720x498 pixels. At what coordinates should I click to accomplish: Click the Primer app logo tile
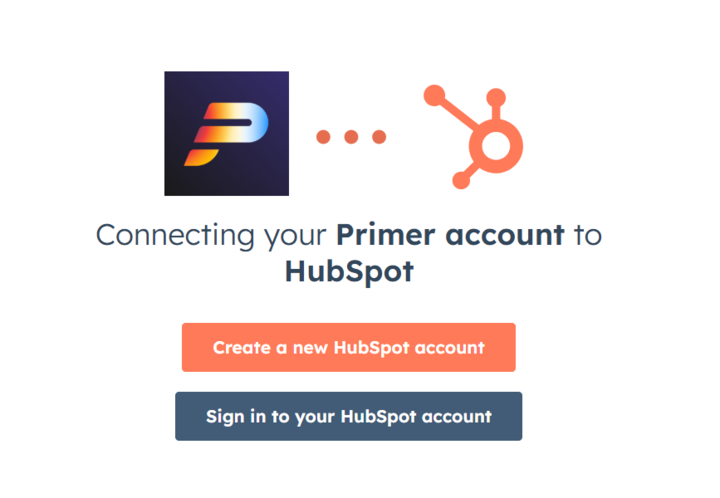(x=226, y=133)
